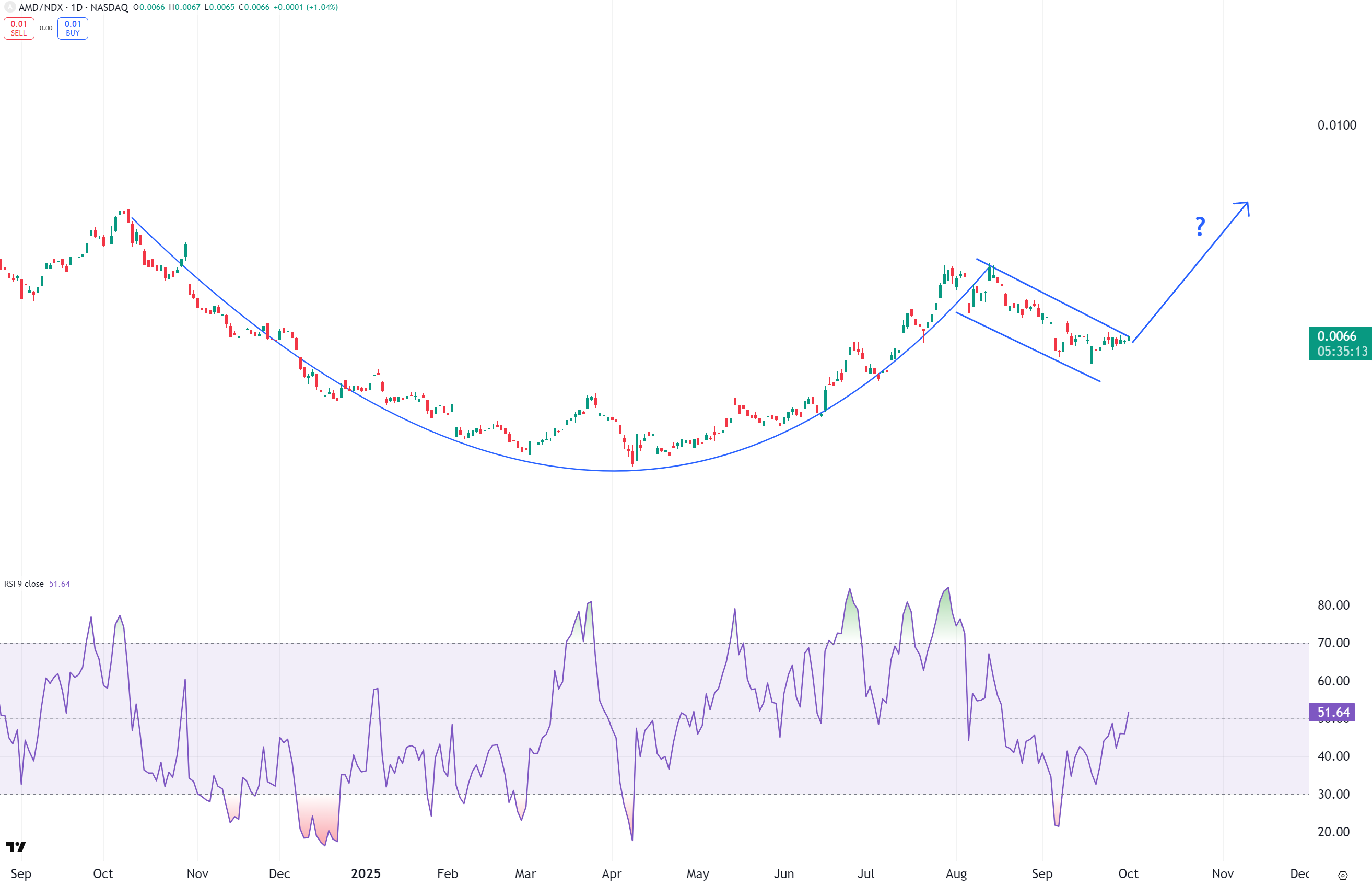
Task: Click the SELL 0.01 order button
Action: tap(18, 28)
